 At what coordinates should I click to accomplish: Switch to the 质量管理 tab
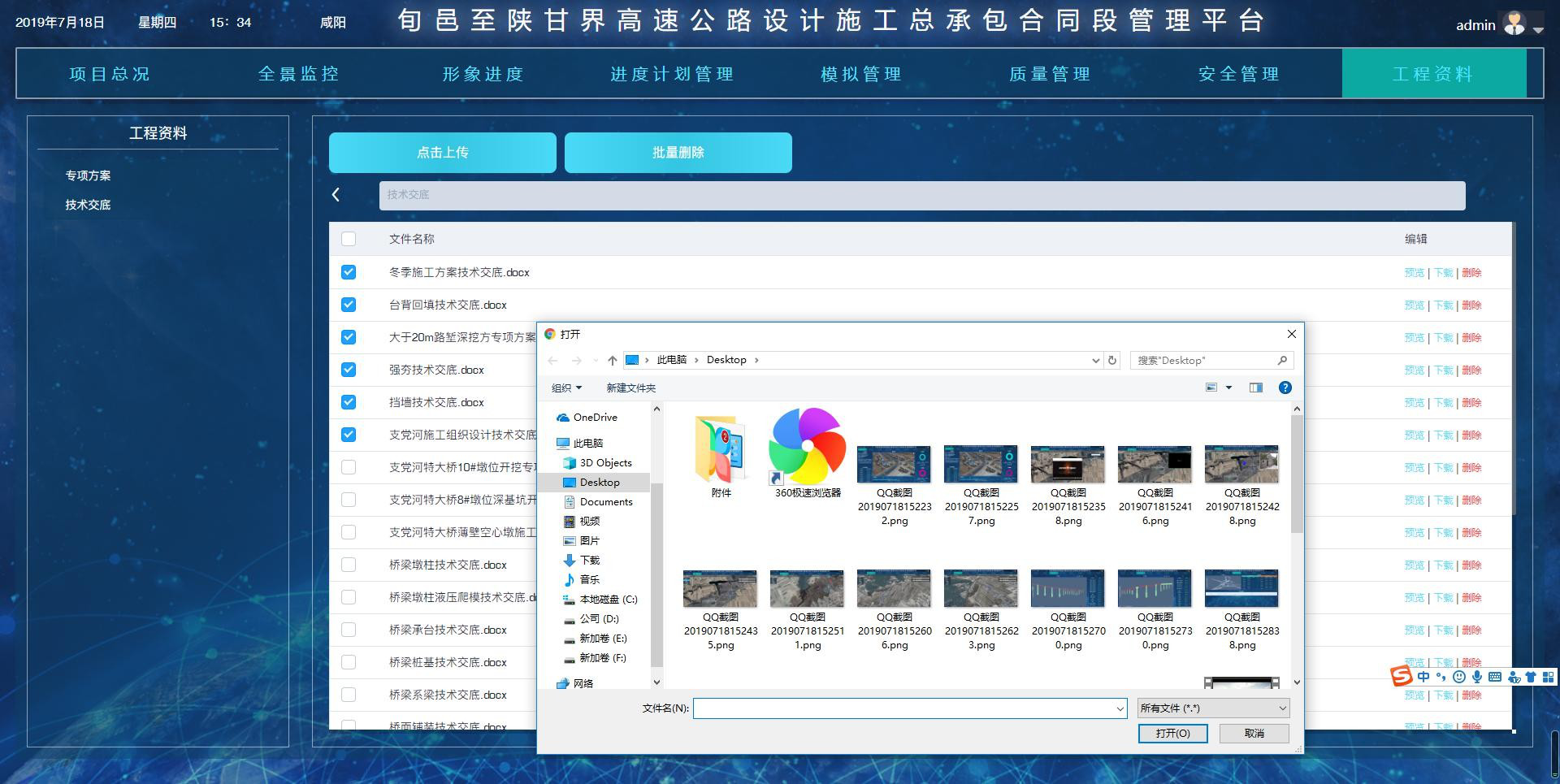(1049, 73)
